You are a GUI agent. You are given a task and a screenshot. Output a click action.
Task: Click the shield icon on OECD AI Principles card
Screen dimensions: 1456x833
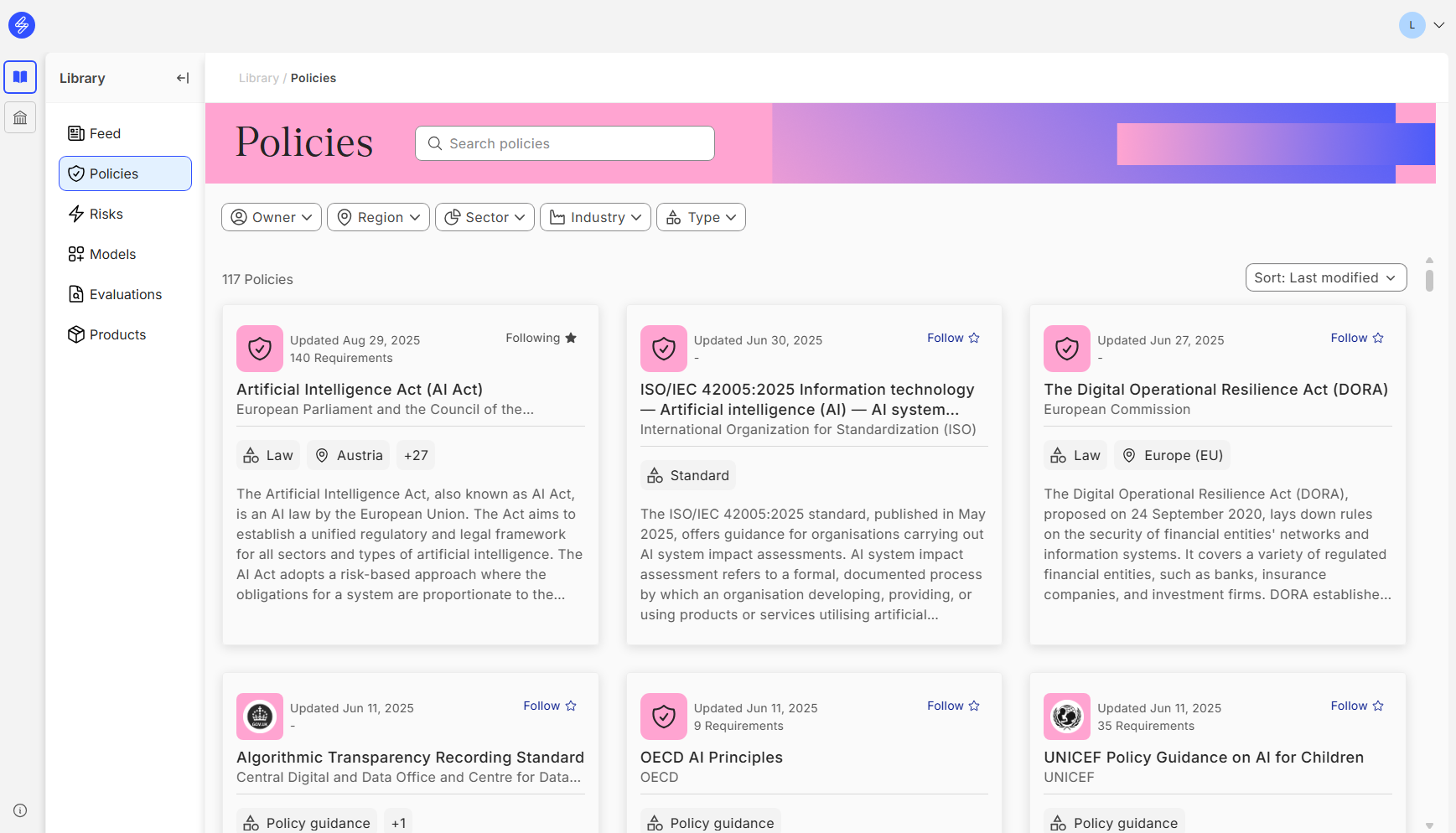(x=663, y=717)
